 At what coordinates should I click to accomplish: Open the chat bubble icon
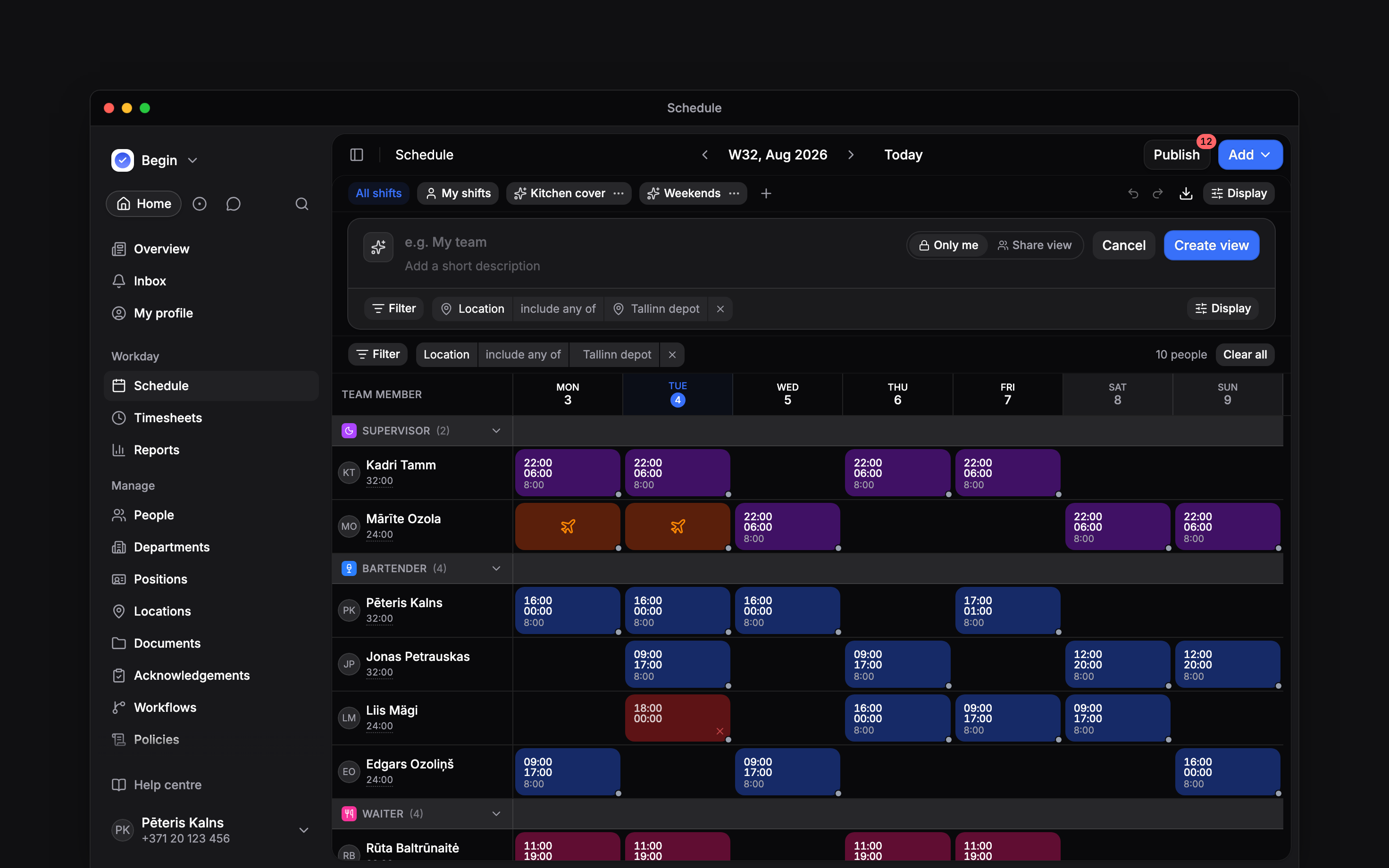click(233, 204)
